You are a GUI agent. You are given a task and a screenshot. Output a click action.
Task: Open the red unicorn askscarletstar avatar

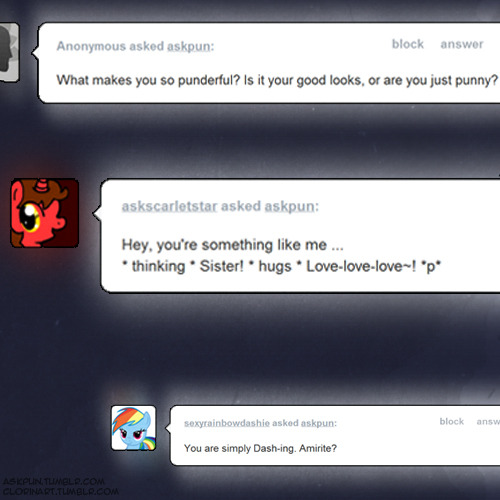point(45,213)
